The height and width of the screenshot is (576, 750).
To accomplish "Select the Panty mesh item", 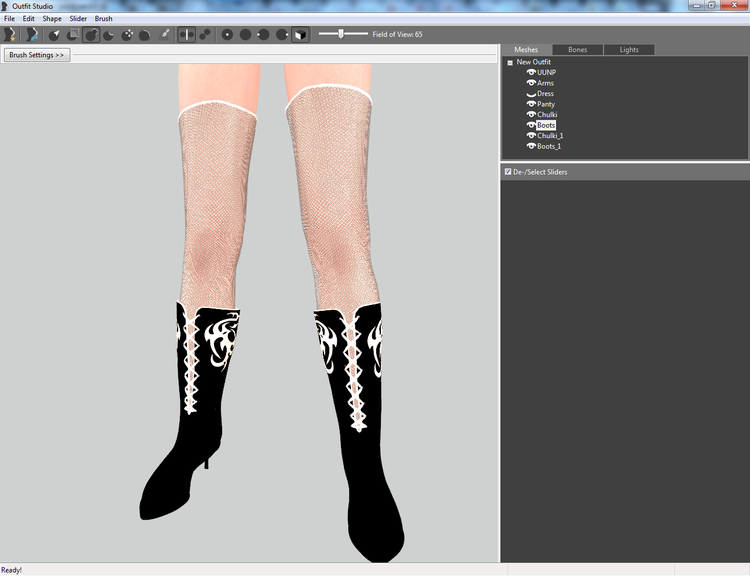I will [546, 104].
